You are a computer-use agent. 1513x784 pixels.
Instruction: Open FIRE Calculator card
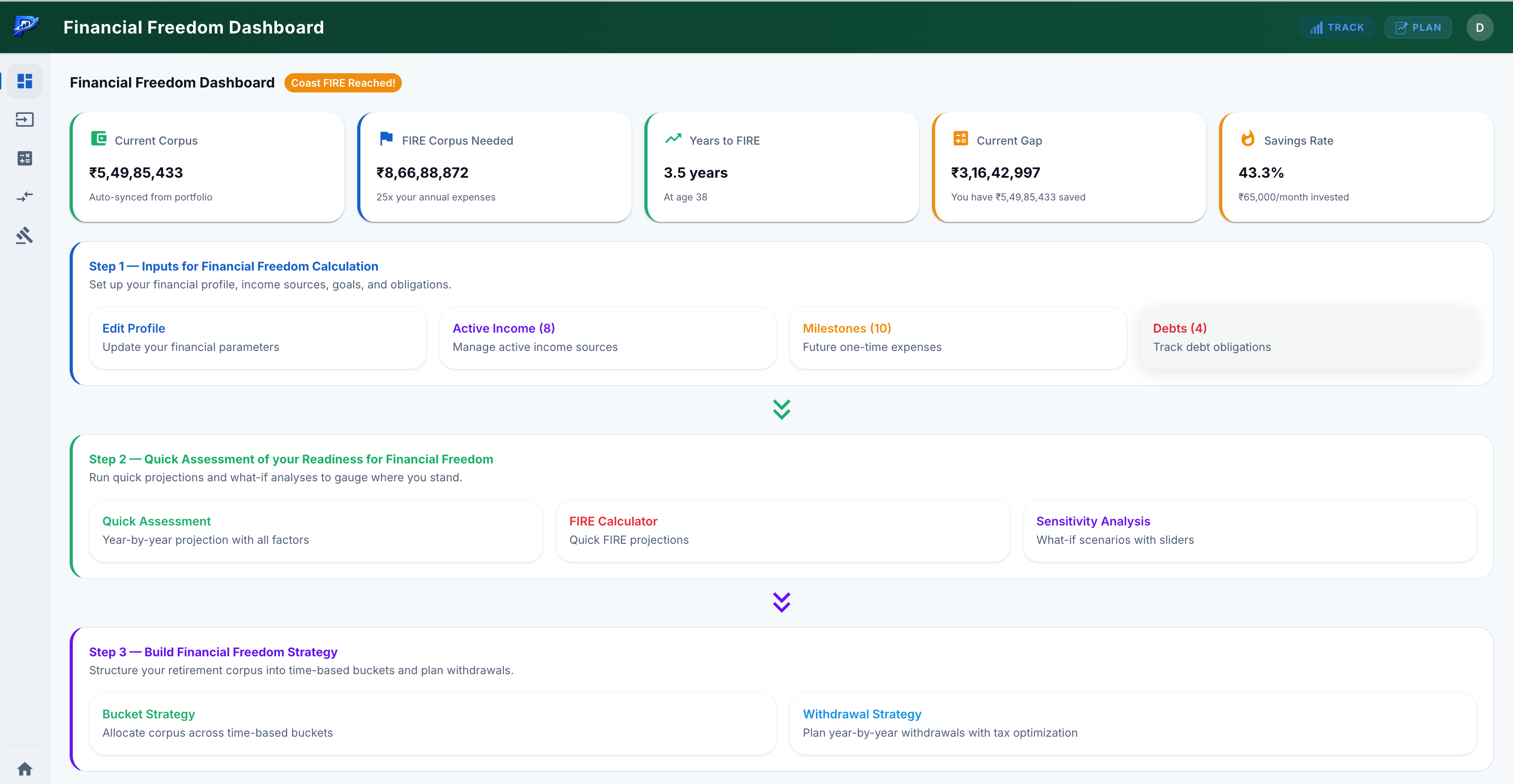pos(782,530)
